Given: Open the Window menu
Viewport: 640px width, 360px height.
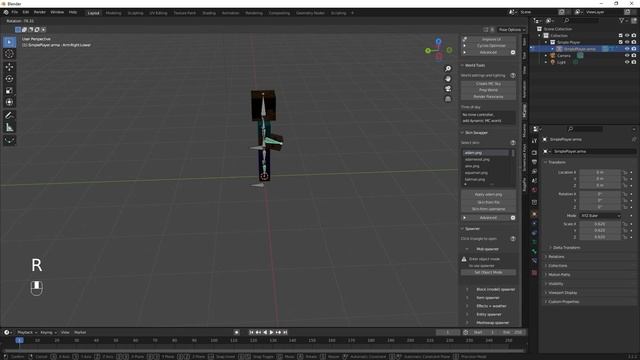Looking at the screenshot, I should pos(57,13).
